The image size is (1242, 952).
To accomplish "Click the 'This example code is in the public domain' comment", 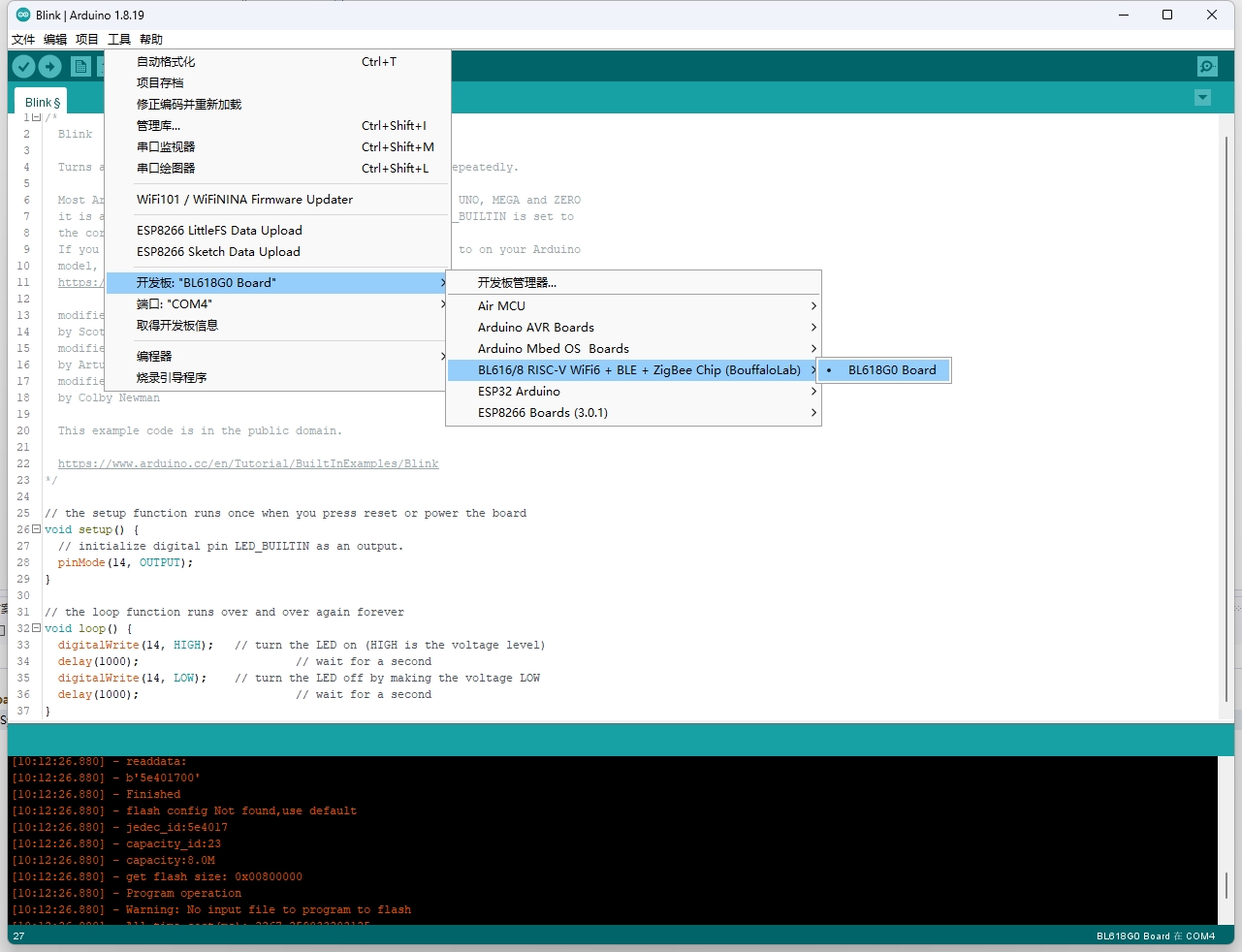I will coord(200,430).
